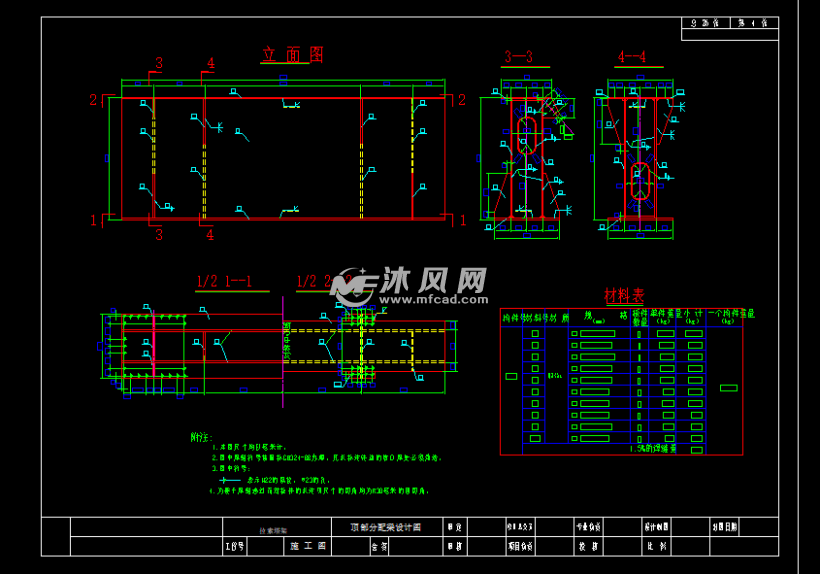
Task: Click the 比例 scale label in title block
Action: click(657, 546)
